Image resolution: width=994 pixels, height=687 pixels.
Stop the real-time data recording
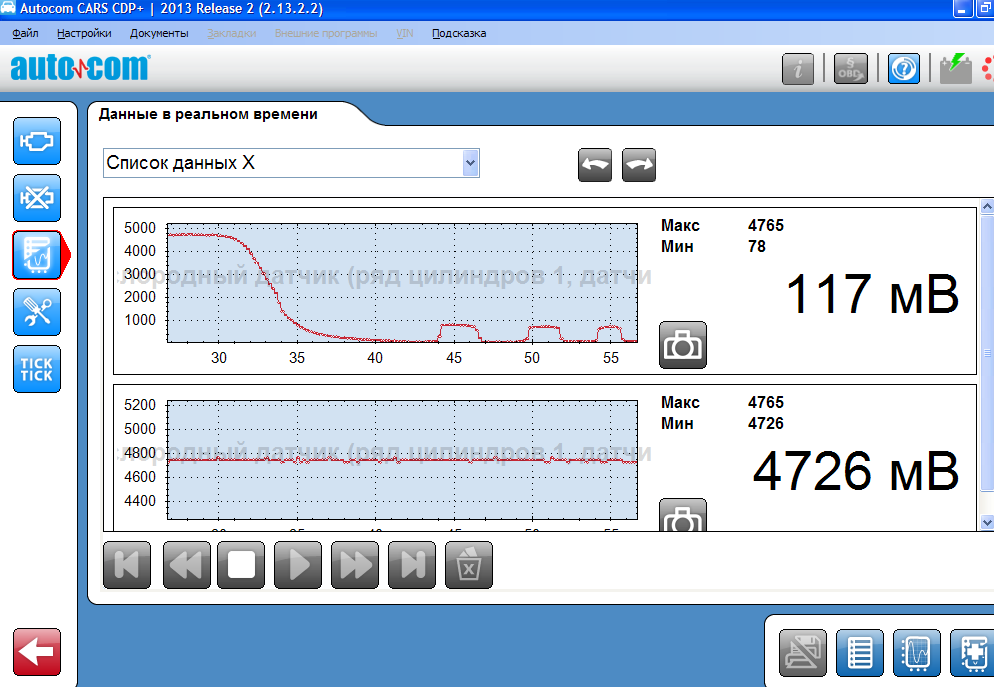[x=241, y=565]
